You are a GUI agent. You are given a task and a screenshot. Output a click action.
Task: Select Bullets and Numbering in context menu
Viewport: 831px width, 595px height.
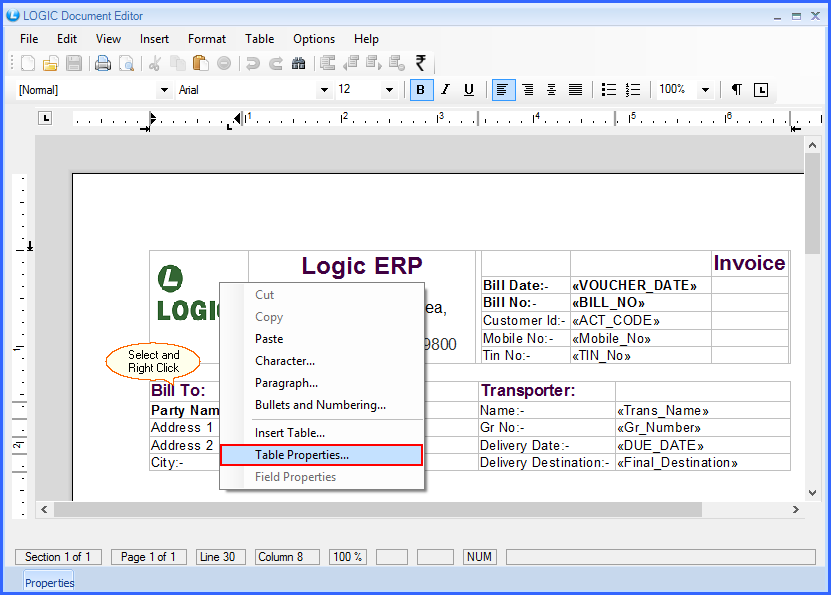click(321, 405)
